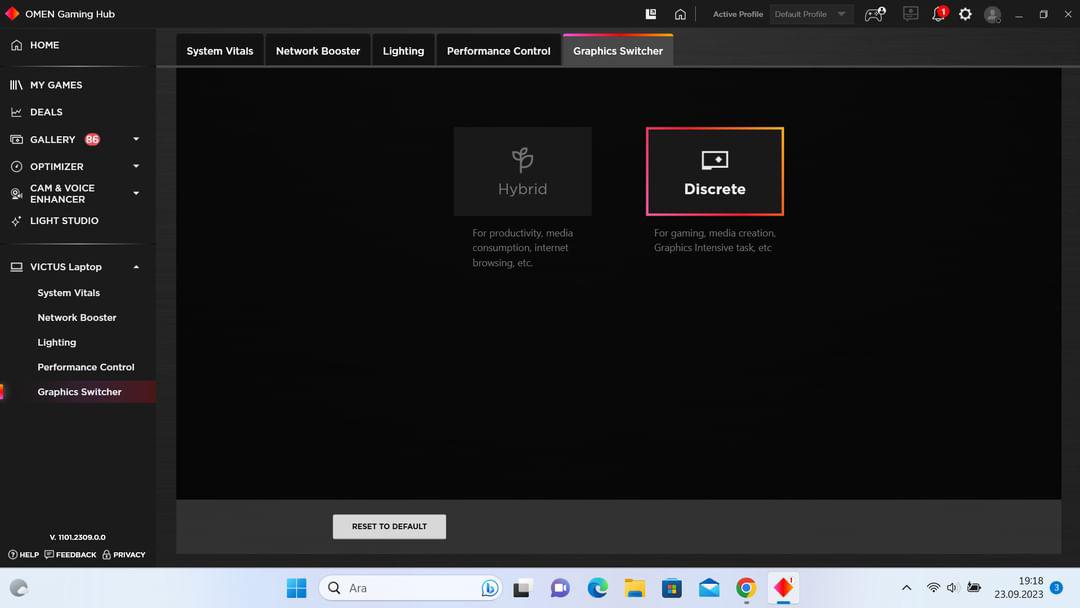The width and height of the screenshot is (1080, 608).
Task: Open Teams chat icon on taskbar
Action: tap(560, 588)
